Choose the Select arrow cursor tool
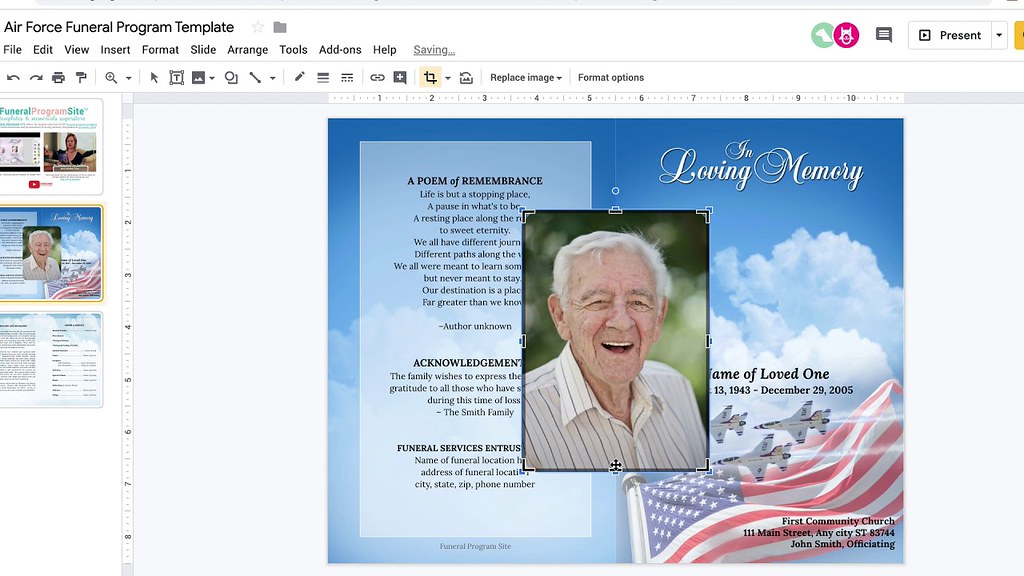The height and width of the screenshot is (576, 1024). [x=154, y=78]
